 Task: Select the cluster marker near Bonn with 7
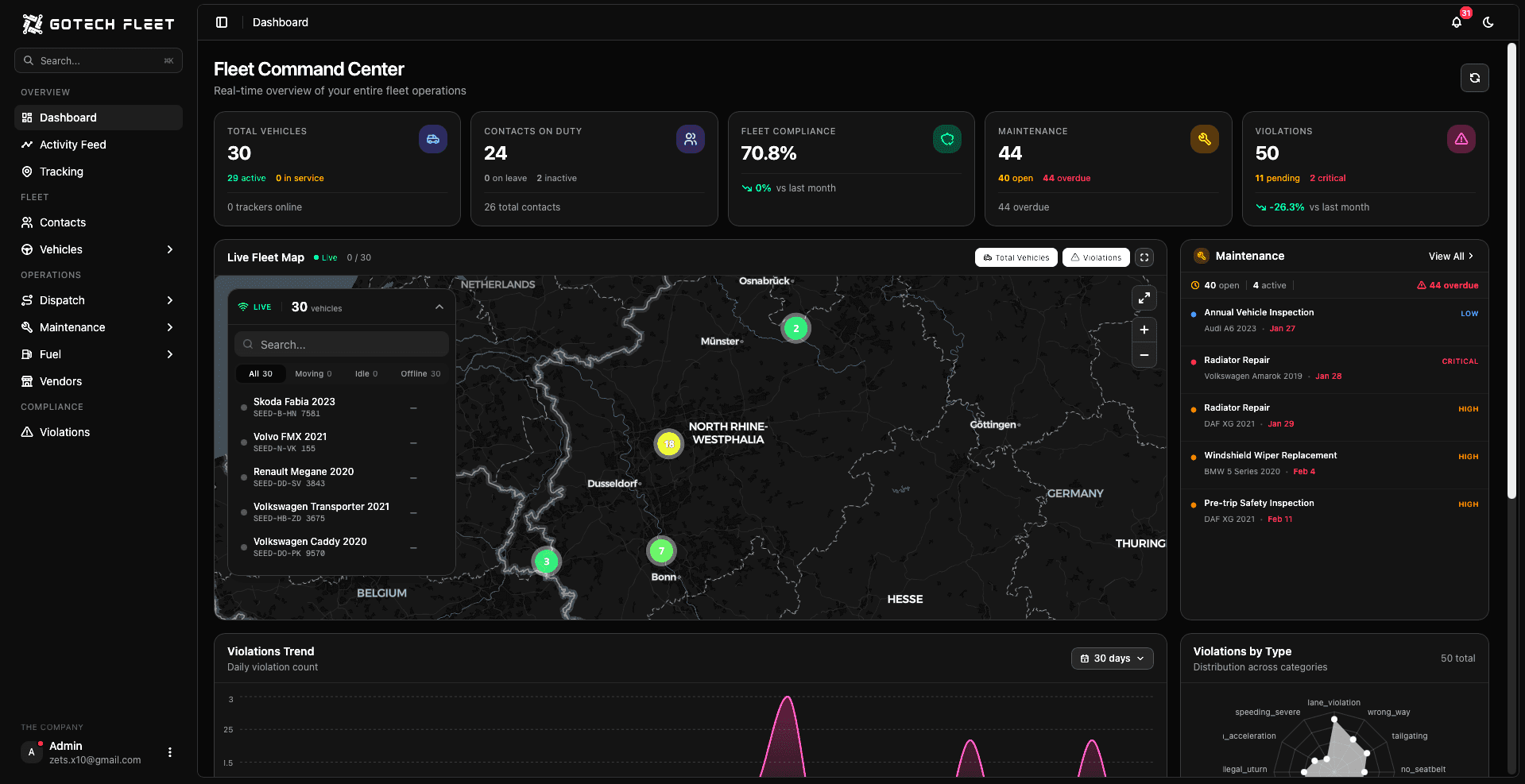[x=661, y=550]
